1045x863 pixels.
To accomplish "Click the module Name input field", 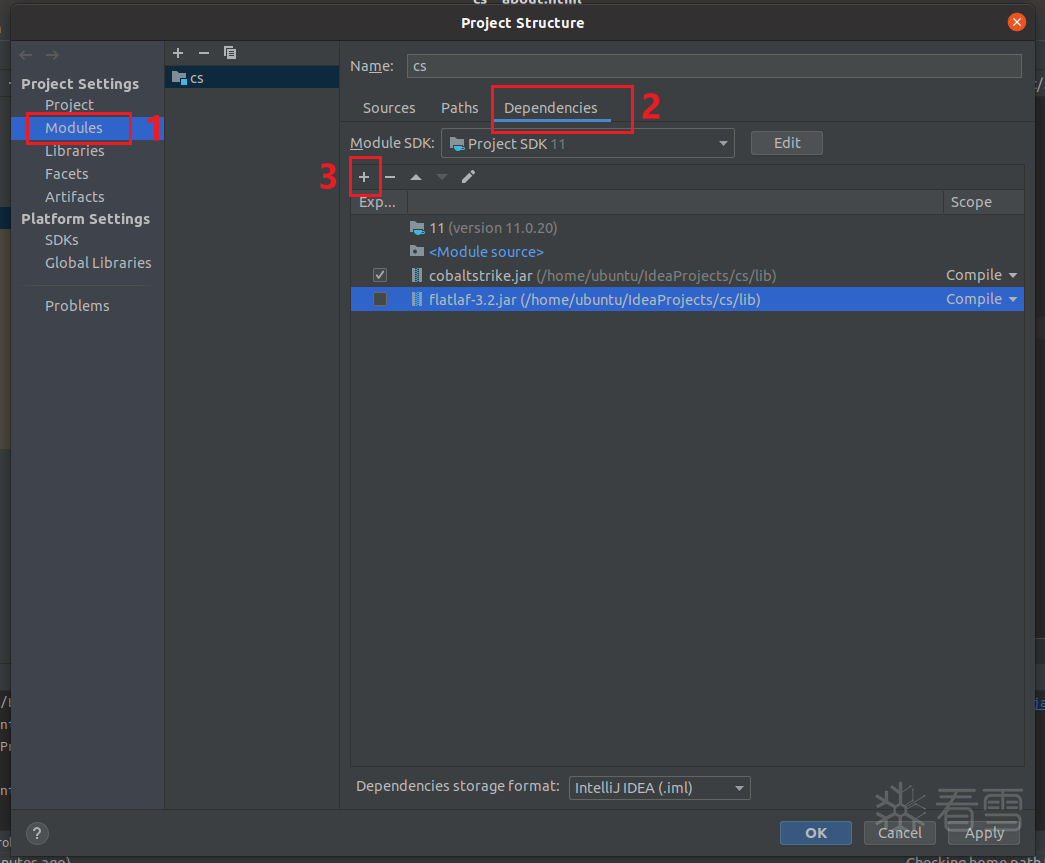I will click(714, 66).
